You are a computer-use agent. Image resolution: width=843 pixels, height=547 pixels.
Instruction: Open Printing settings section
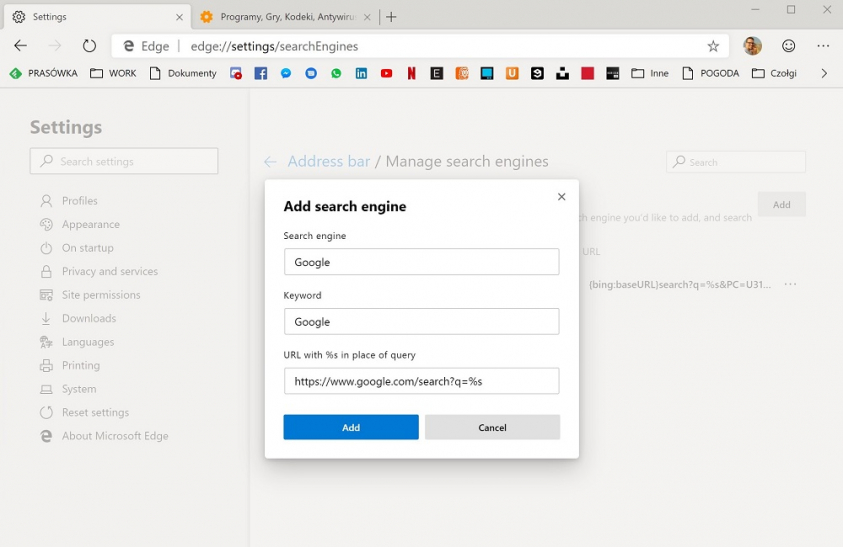(70, 366)
